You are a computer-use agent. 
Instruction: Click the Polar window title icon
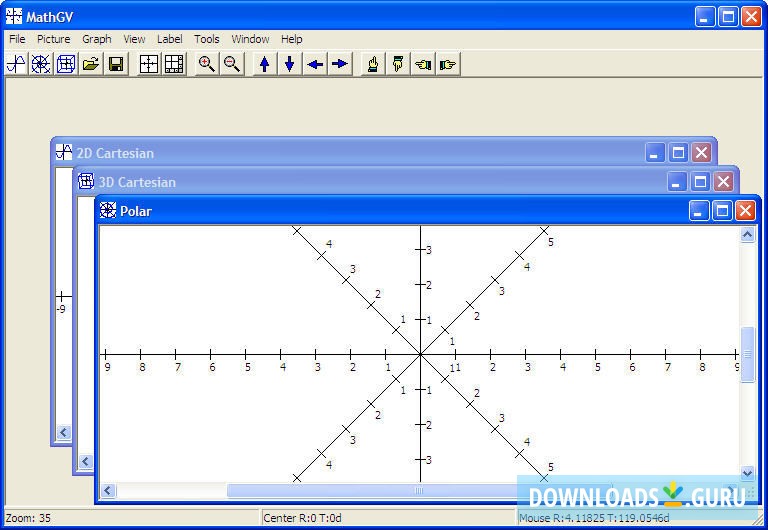pyautogui.click(x=108, y=210)
